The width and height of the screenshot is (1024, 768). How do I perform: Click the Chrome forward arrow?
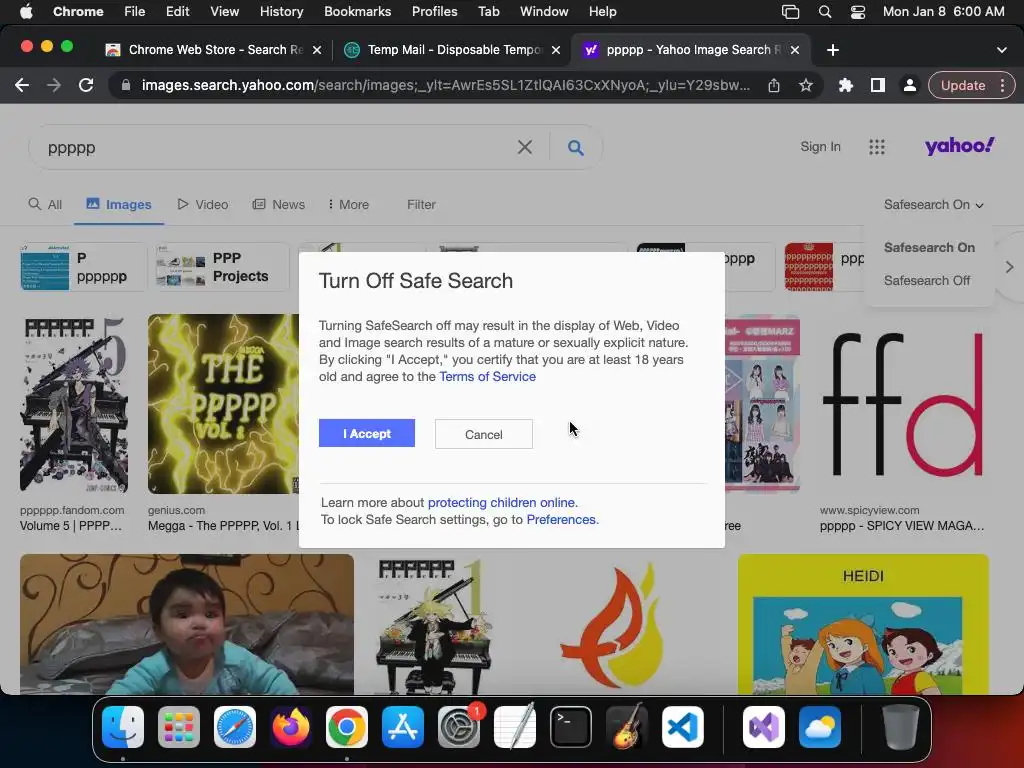54,86
